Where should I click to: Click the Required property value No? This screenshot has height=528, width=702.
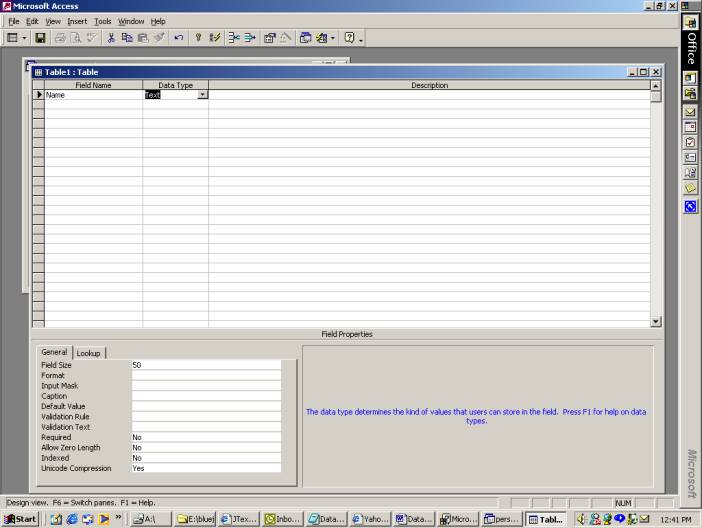[206, 437]
